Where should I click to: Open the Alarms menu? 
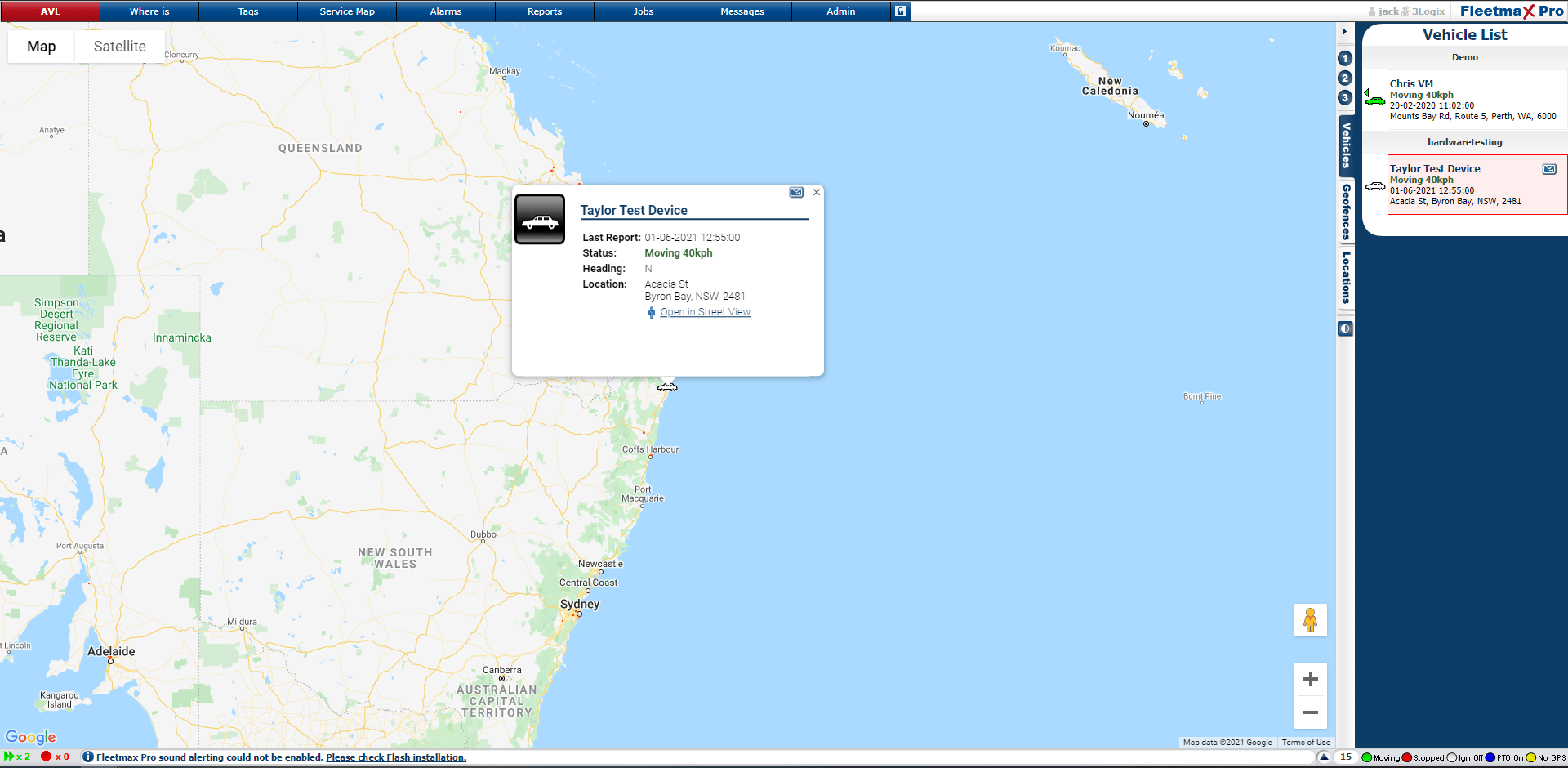pyautogui.click(x=446, y=11)
